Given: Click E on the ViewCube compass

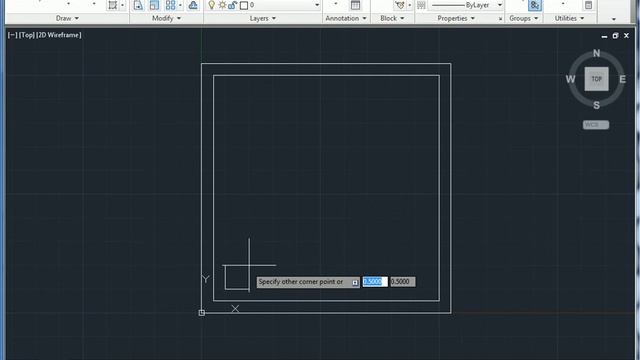Looking at the screenshot, I should [622, 79].
